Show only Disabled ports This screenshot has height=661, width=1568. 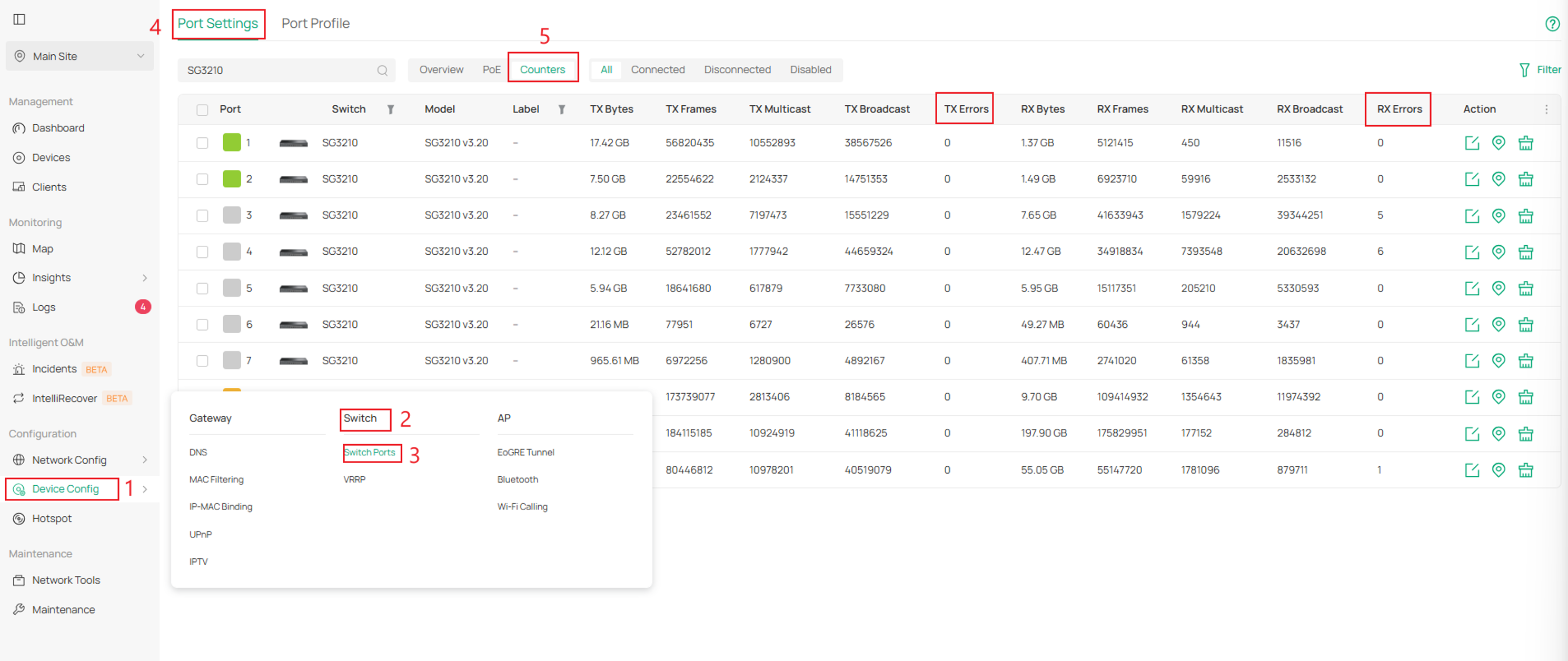(x=810, y=69)
